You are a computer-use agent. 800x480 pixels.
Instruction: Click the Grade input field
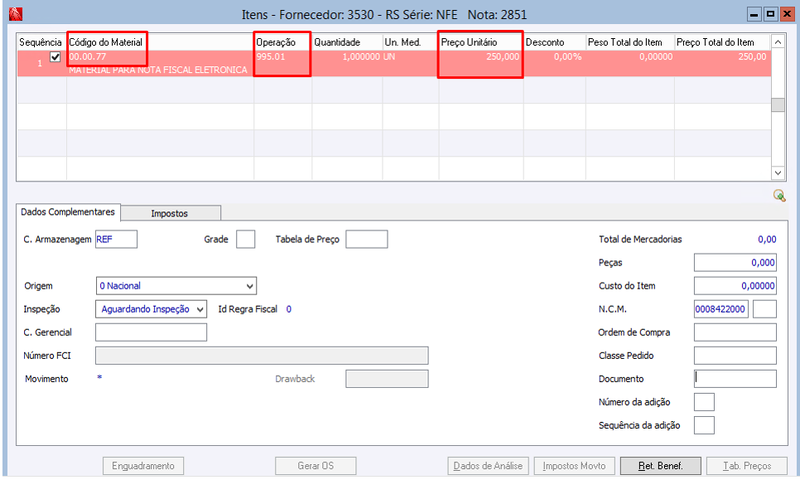point(245,239)
